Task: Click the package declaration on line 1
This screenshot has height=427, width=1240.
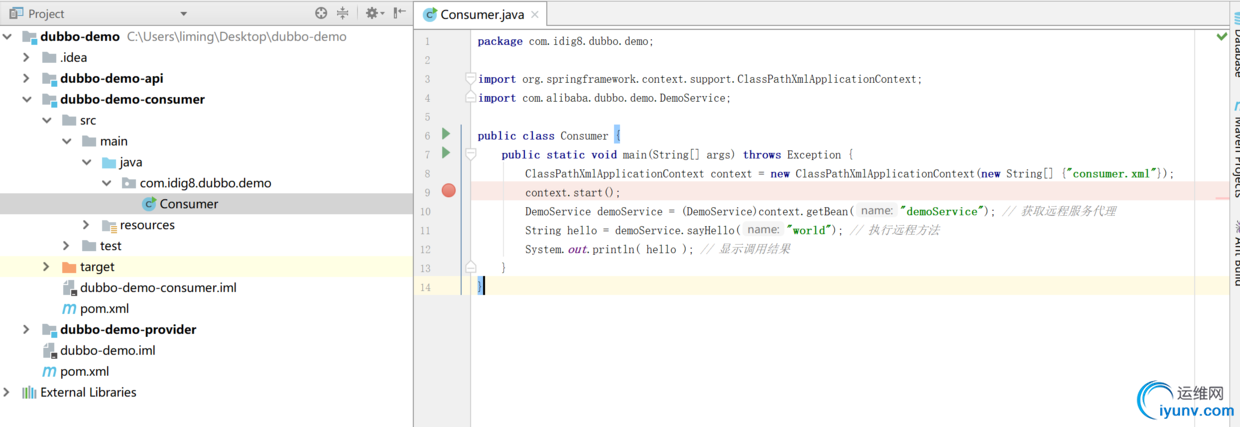Action: tap(566, 42)
